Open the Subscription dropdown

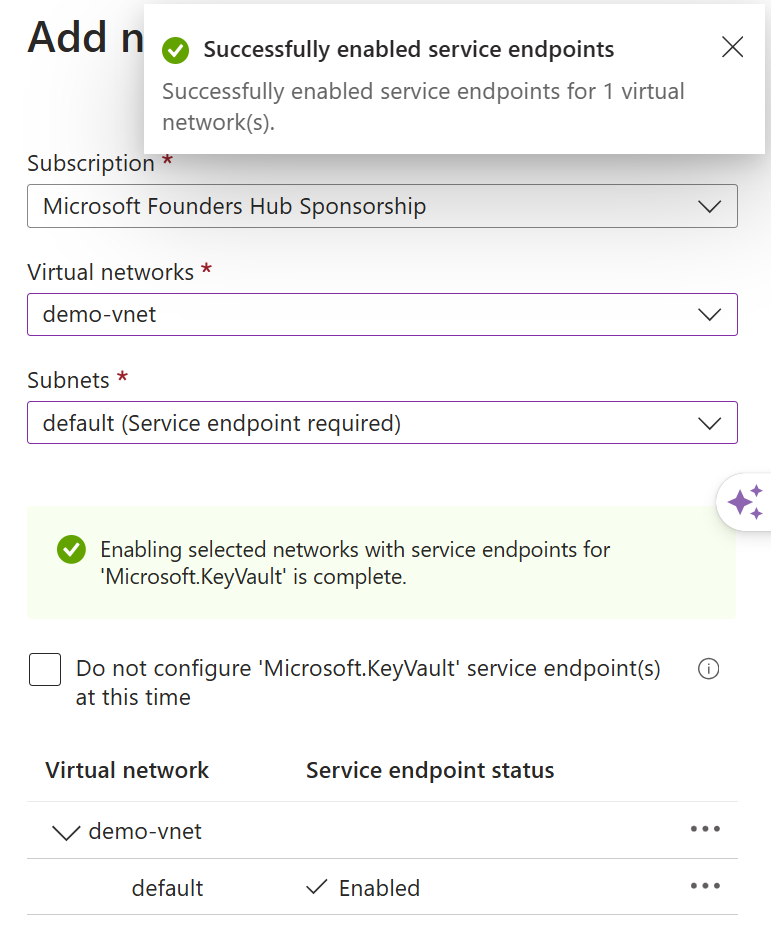(383, 206)
